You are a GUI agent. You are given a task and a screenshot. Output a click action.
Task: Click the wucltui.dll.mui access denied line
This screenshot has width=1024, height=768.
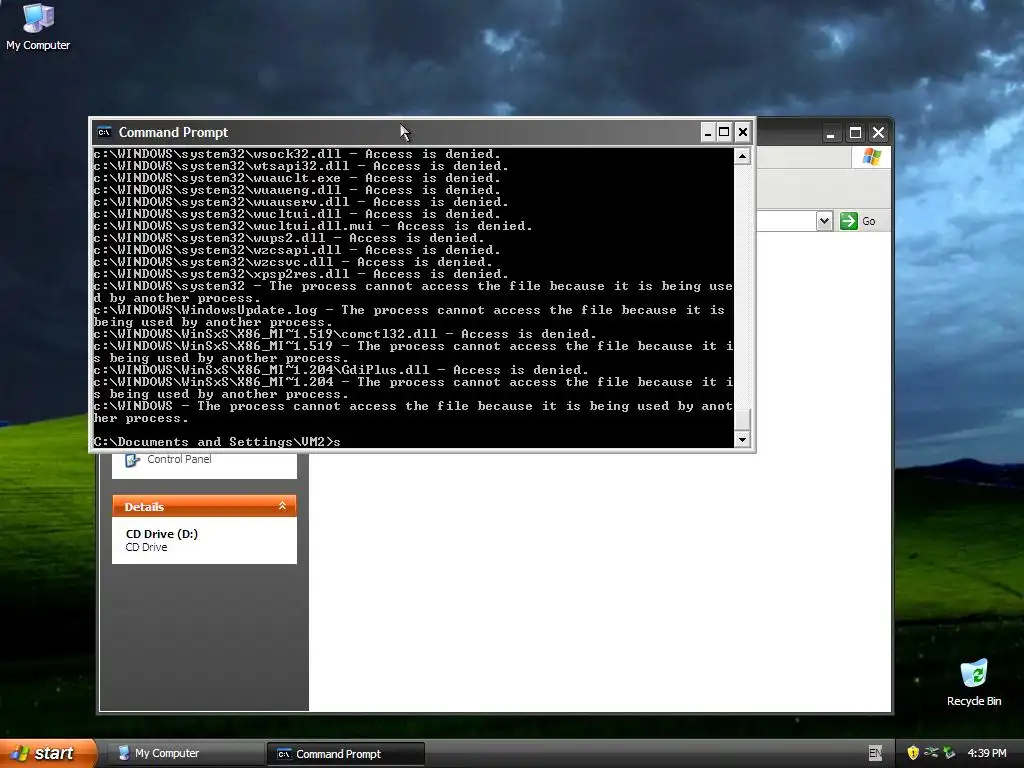click(313, 226)
